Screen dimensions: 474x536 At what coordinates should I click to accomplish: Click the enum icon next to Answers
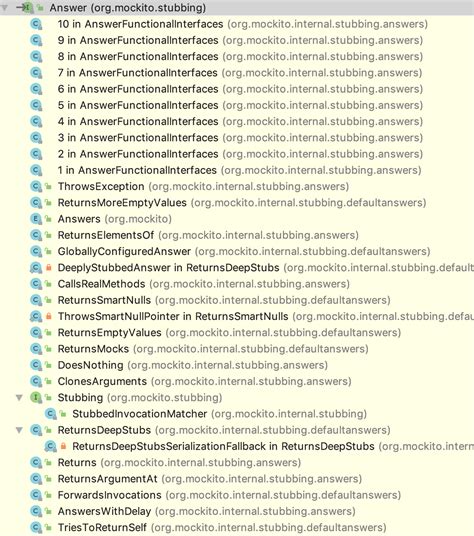pyautogui.click(x=36, y=219)
